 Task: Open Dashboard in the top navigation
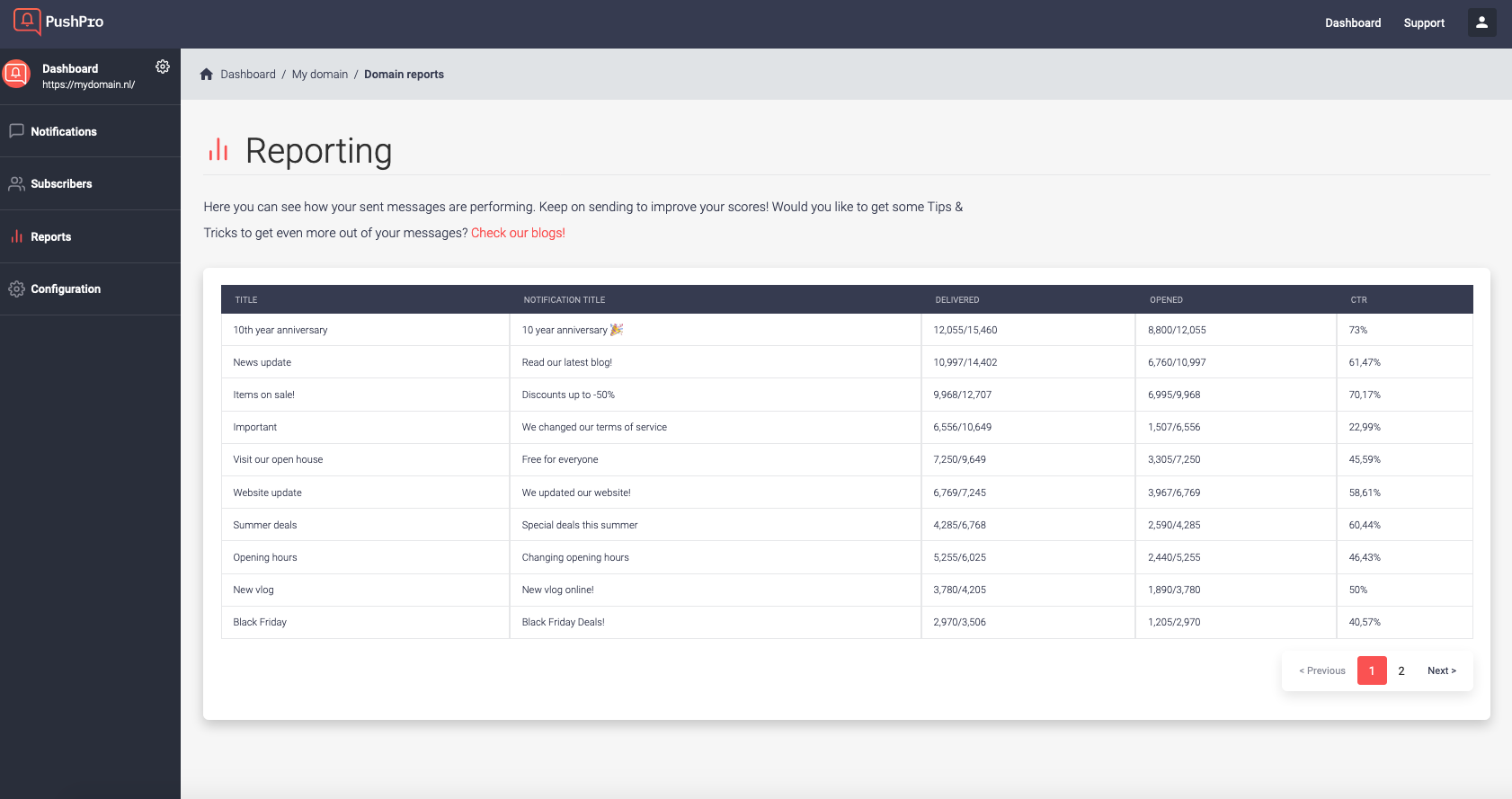(1353, 23)
